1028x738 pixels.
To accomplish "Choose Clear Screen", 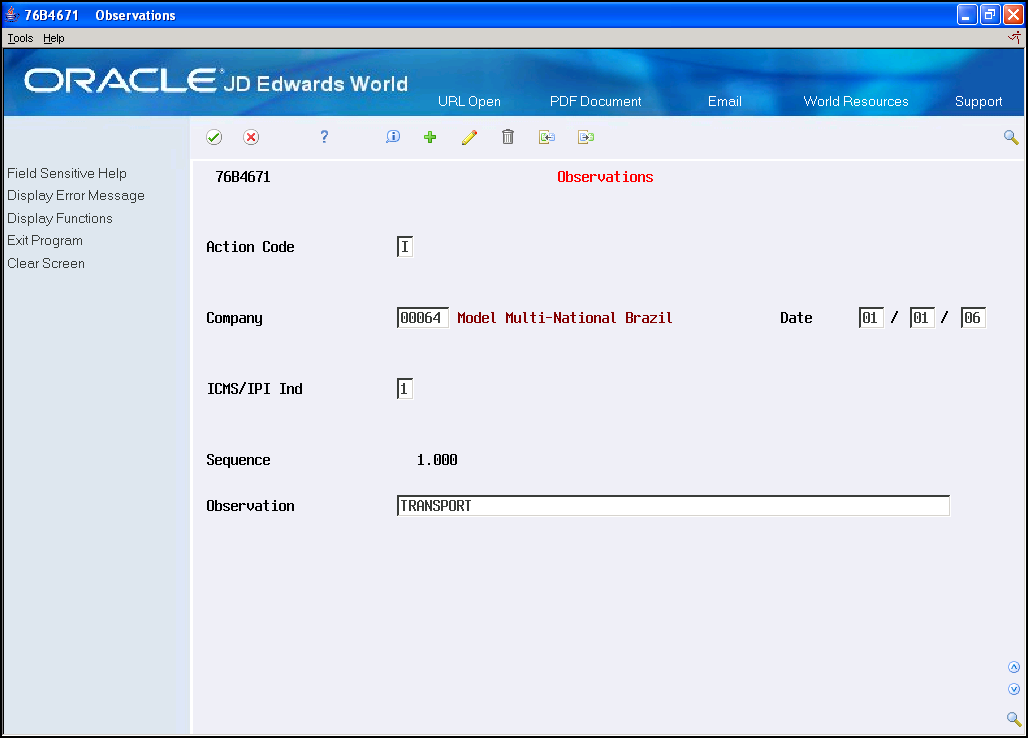I will [x=46, y=263].
